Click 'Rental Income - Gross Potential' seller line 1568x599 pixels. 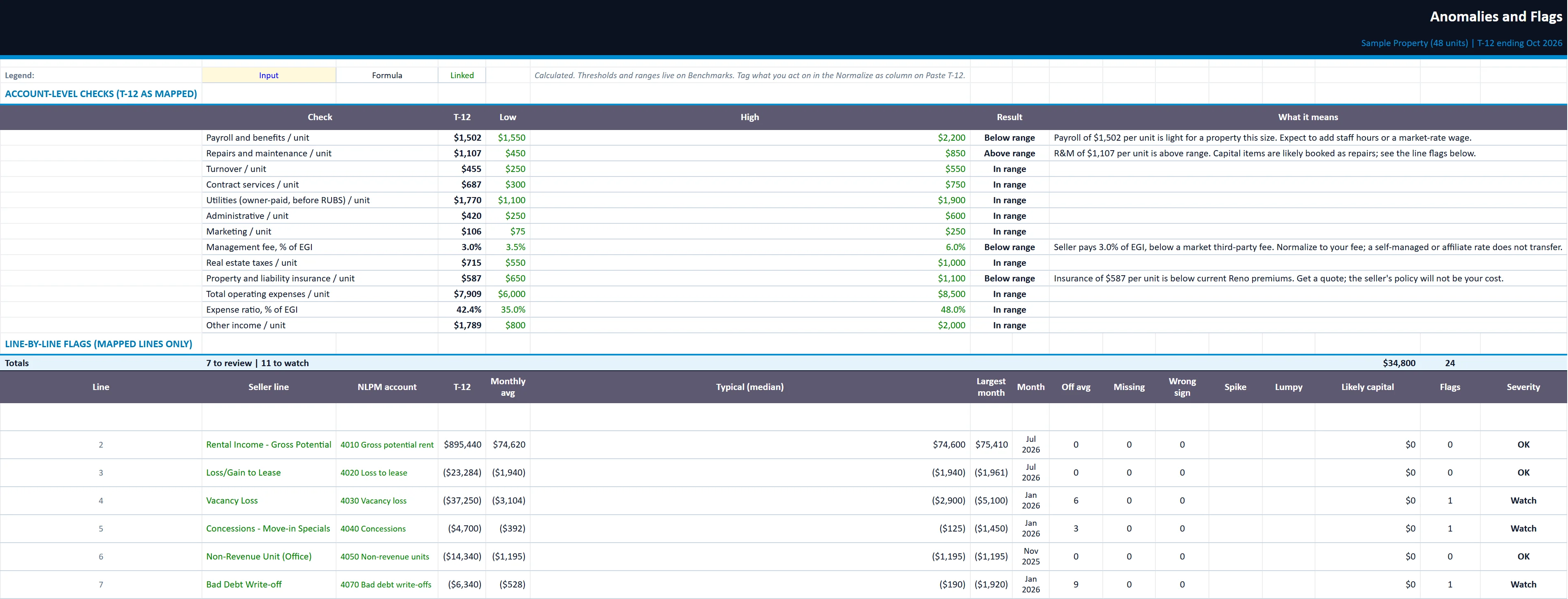pos(269,445)
